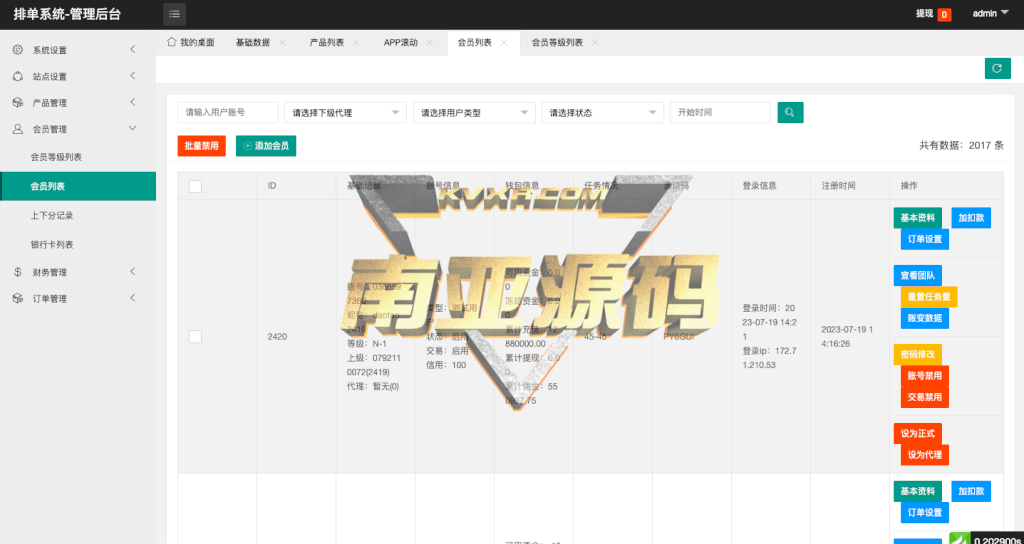Click 订单设置 for member 2420
The height and width of the screenshot is (544, 1024).
coord(925,239)
